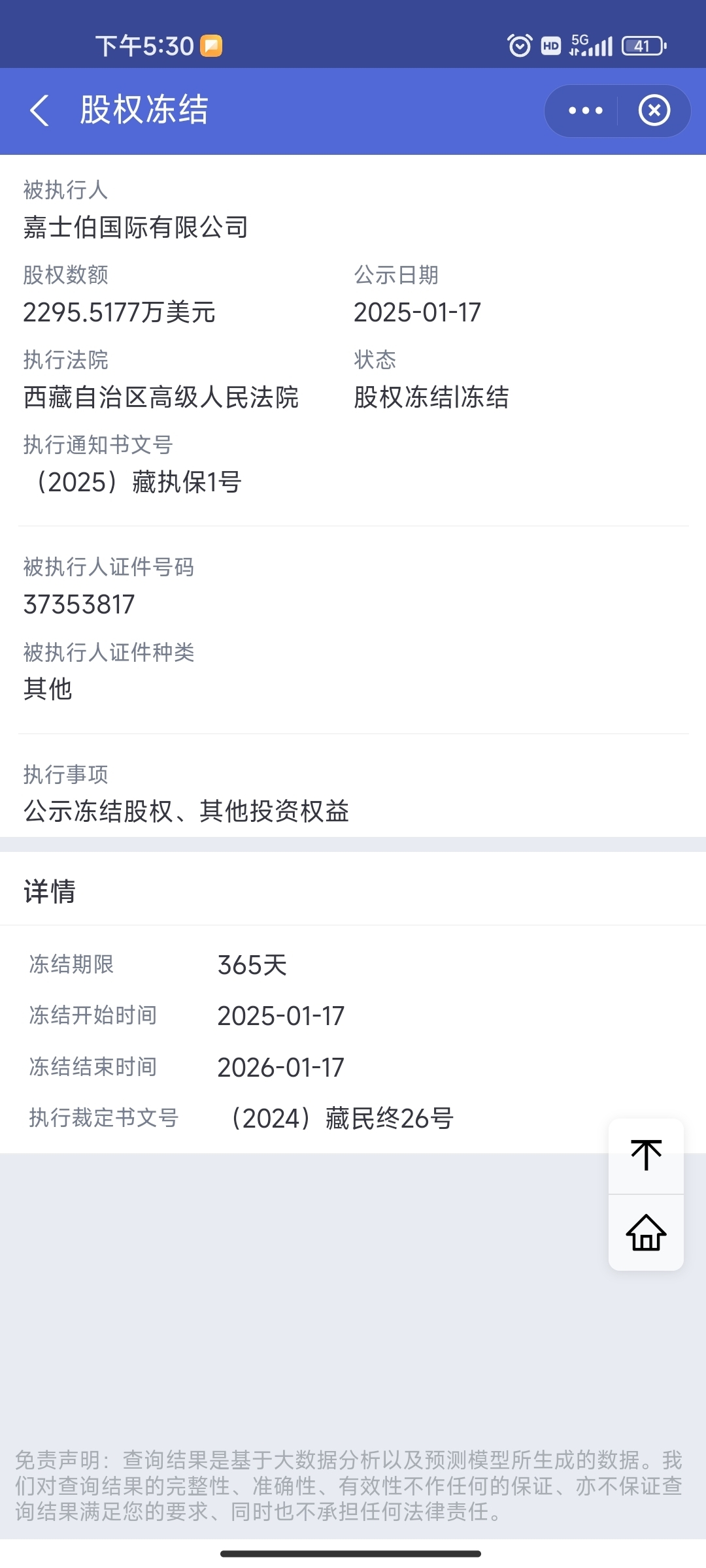Tap the 详情 section header
The image size is (706, 1568).
(x=50, y=891)
